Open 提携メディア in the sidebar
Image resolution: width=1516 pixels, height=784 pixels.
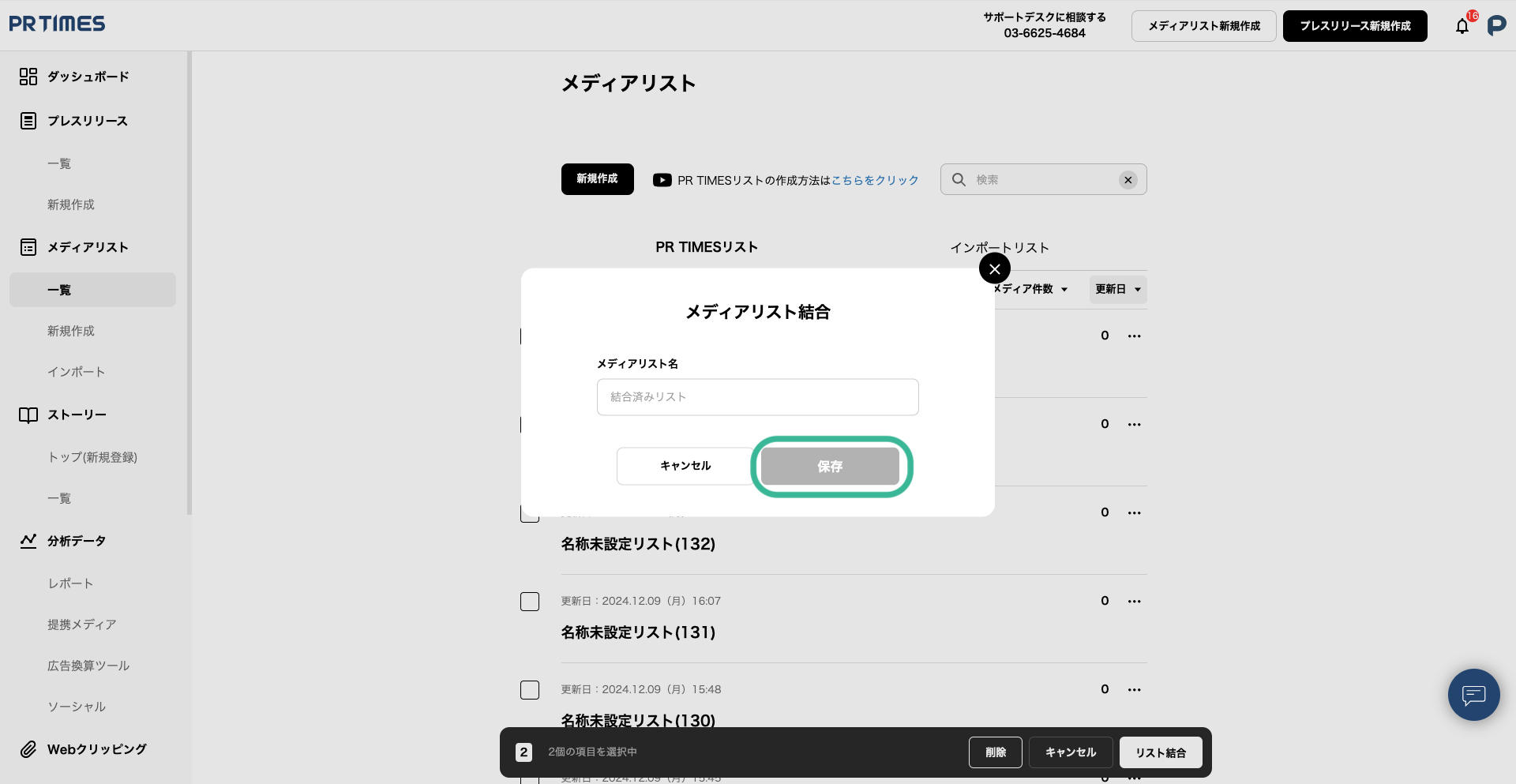(x=82, y=625)
